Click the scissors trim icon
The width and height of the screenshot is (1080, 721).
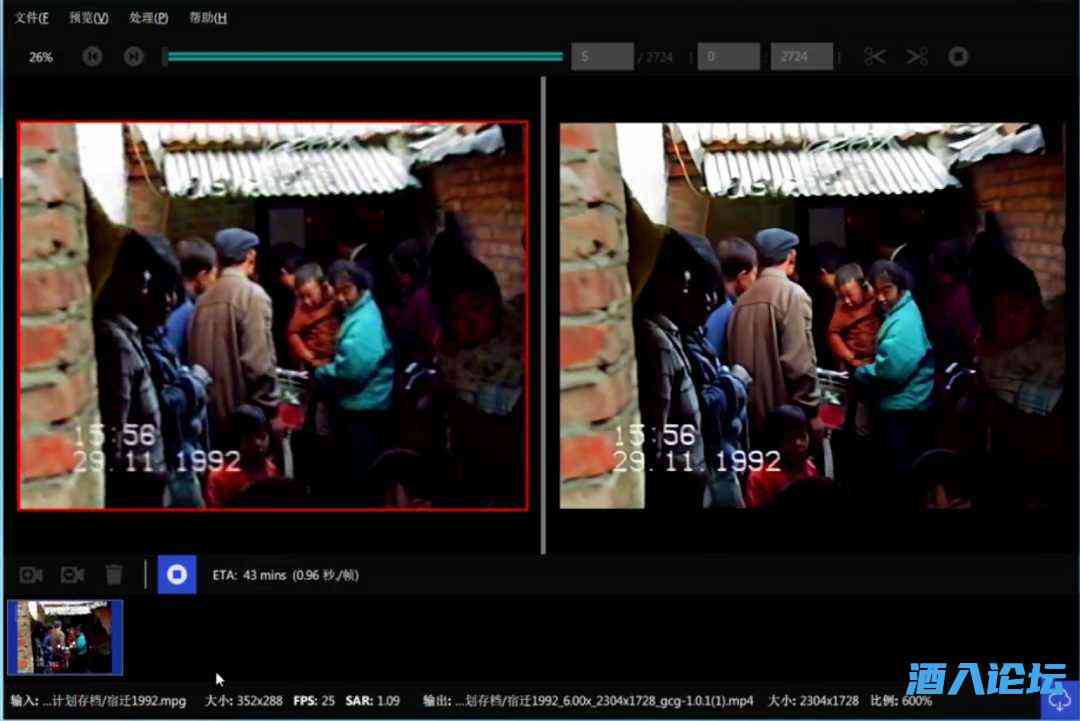[x=875, y=57]
